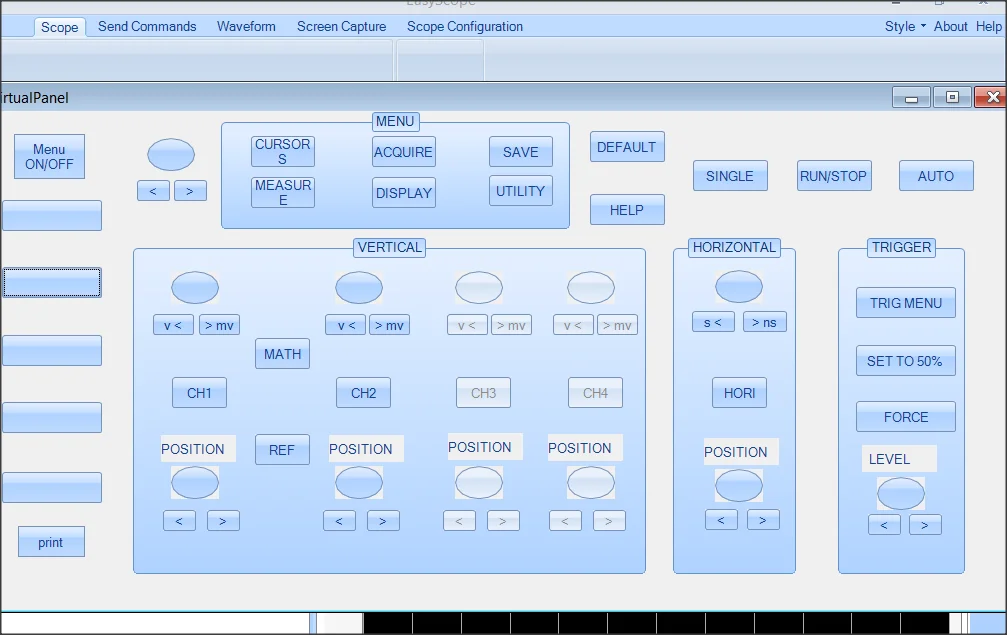Decrease timebase with '> ns' button
1007x635 pixels.
click(x=764, y=321)
